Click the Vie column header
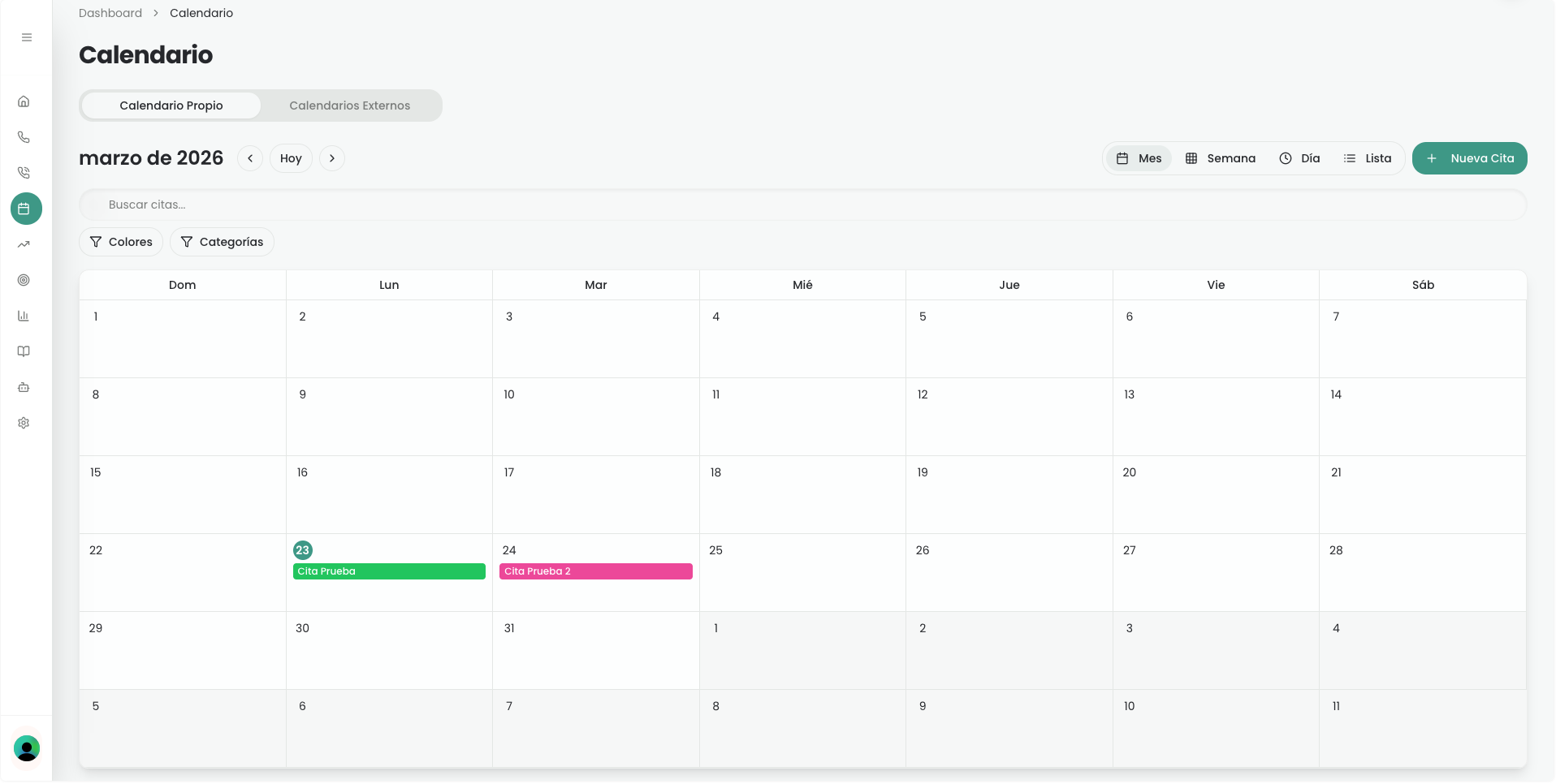The height and width of the screenshot is (784, 1556). 1216,285
